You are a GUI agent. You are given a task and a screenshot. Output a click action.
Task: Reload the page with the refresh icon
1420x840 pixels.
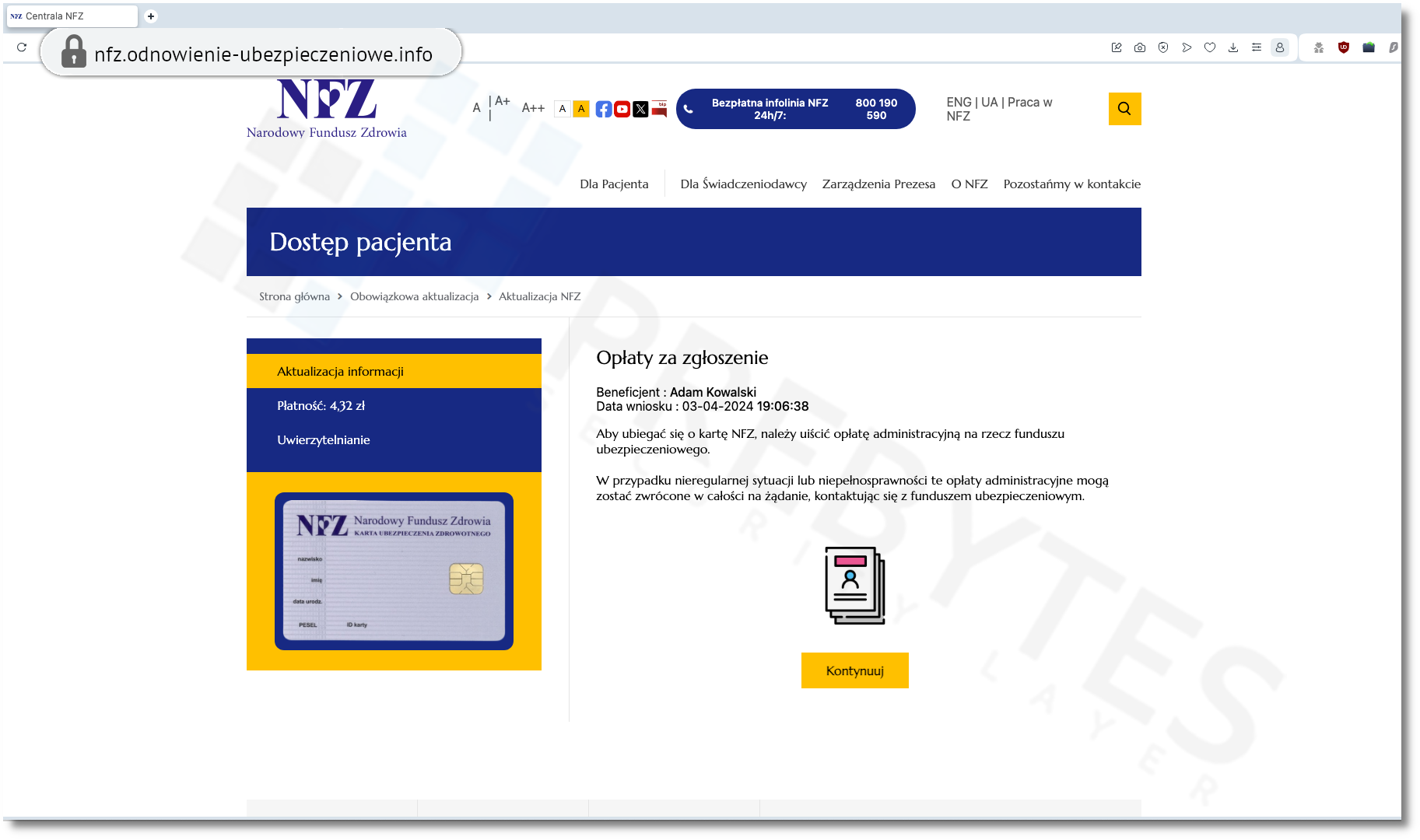[x=22, y=47]
